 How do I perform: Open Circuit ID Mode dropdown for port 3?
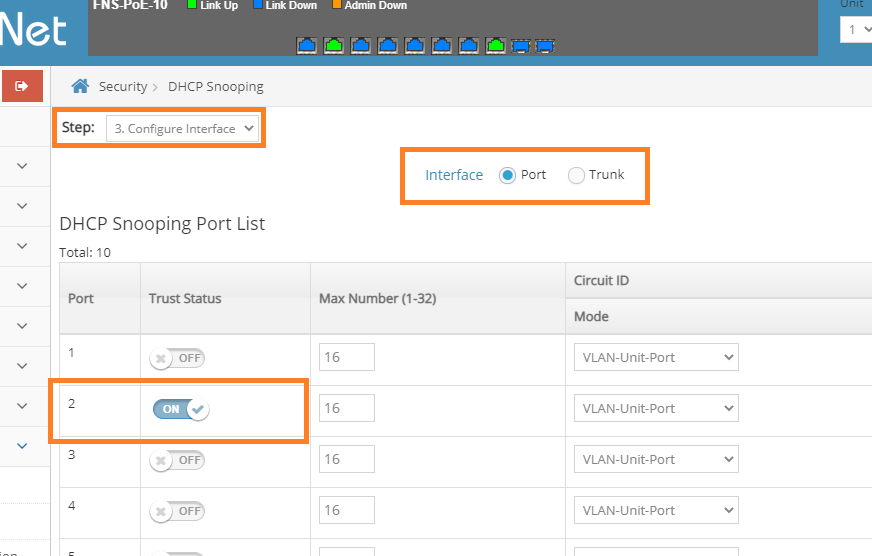coord(656,459)
